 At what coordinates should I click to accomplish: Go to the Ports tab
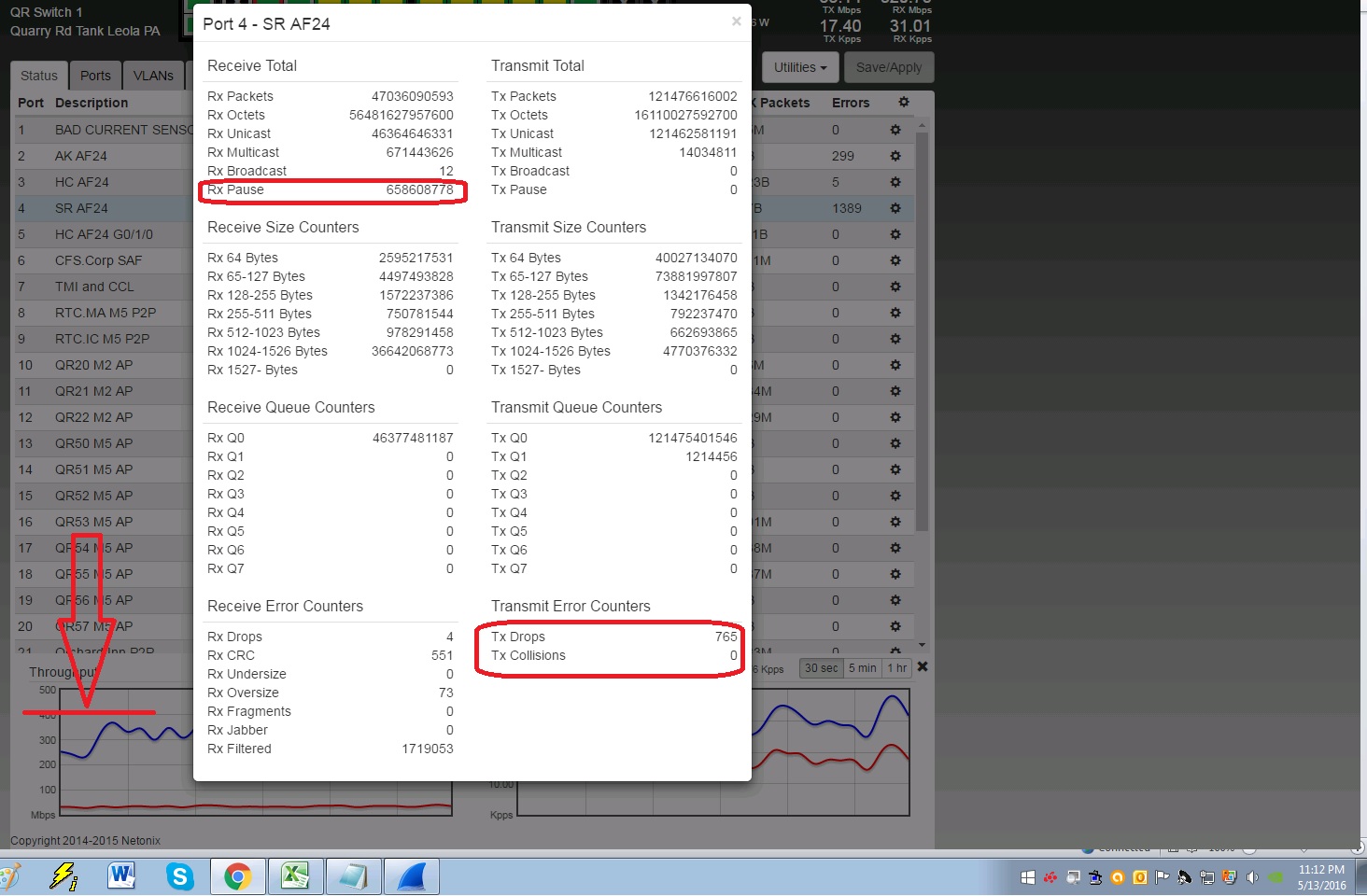pos(95,76)
